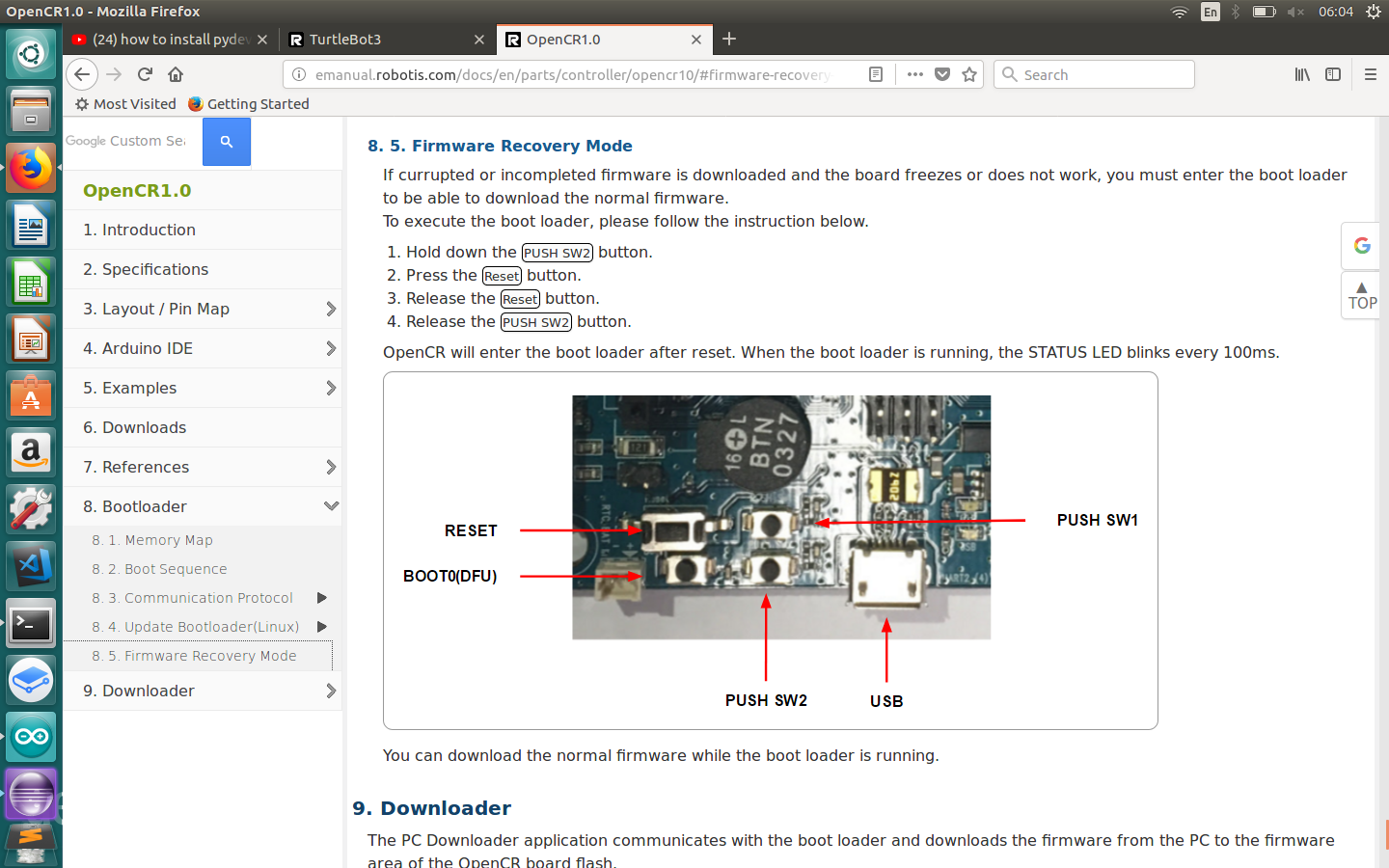Screen dimensions: 1389x868
Task: Click the Firefox reload page icon
Action: 145,74
